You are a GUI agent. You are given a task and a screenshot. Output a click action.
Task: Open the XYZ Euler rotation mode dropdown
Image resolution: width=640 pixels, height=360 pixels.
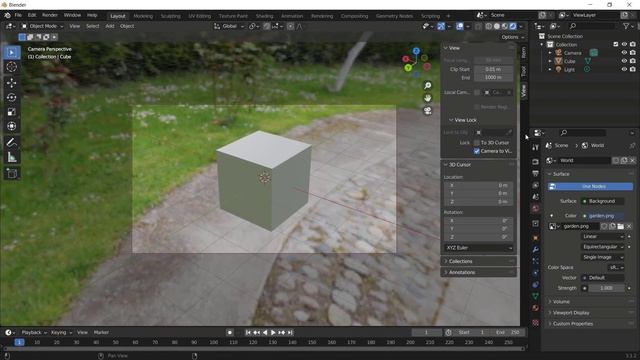click(x=478, y=248)
